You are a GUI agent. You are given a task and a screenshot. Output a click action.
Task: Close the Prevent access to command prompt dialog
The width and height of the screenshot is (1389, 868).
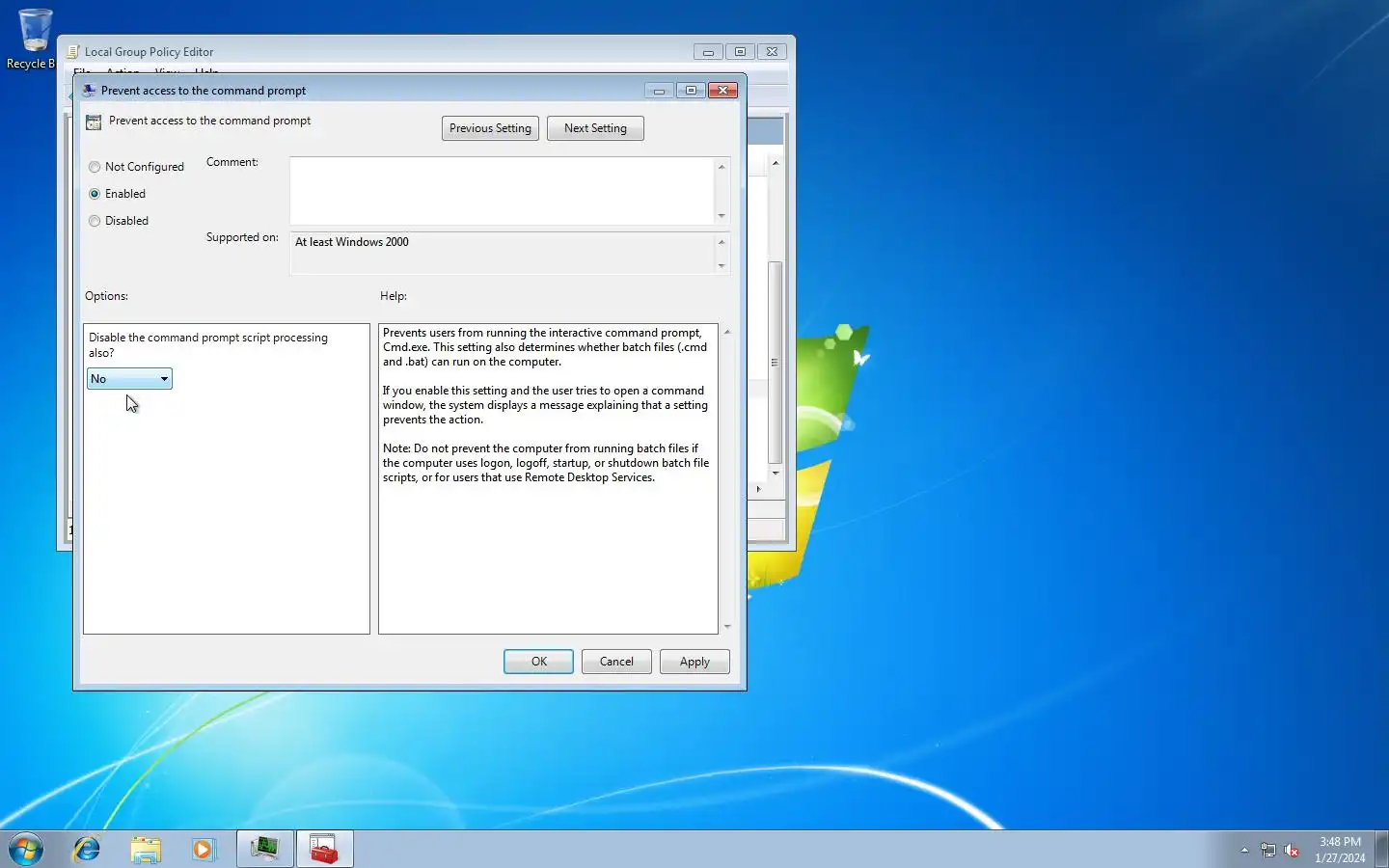click(x=722, y=91)
